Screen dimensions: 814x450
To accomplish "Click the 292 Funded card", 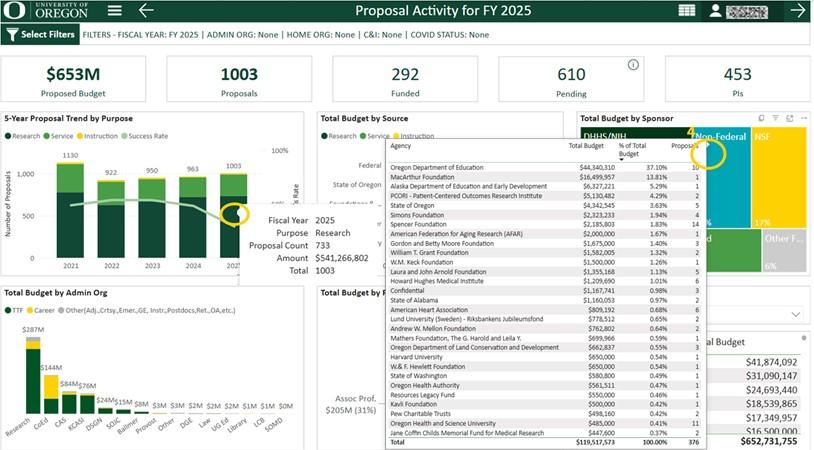I will coord(405,79).
